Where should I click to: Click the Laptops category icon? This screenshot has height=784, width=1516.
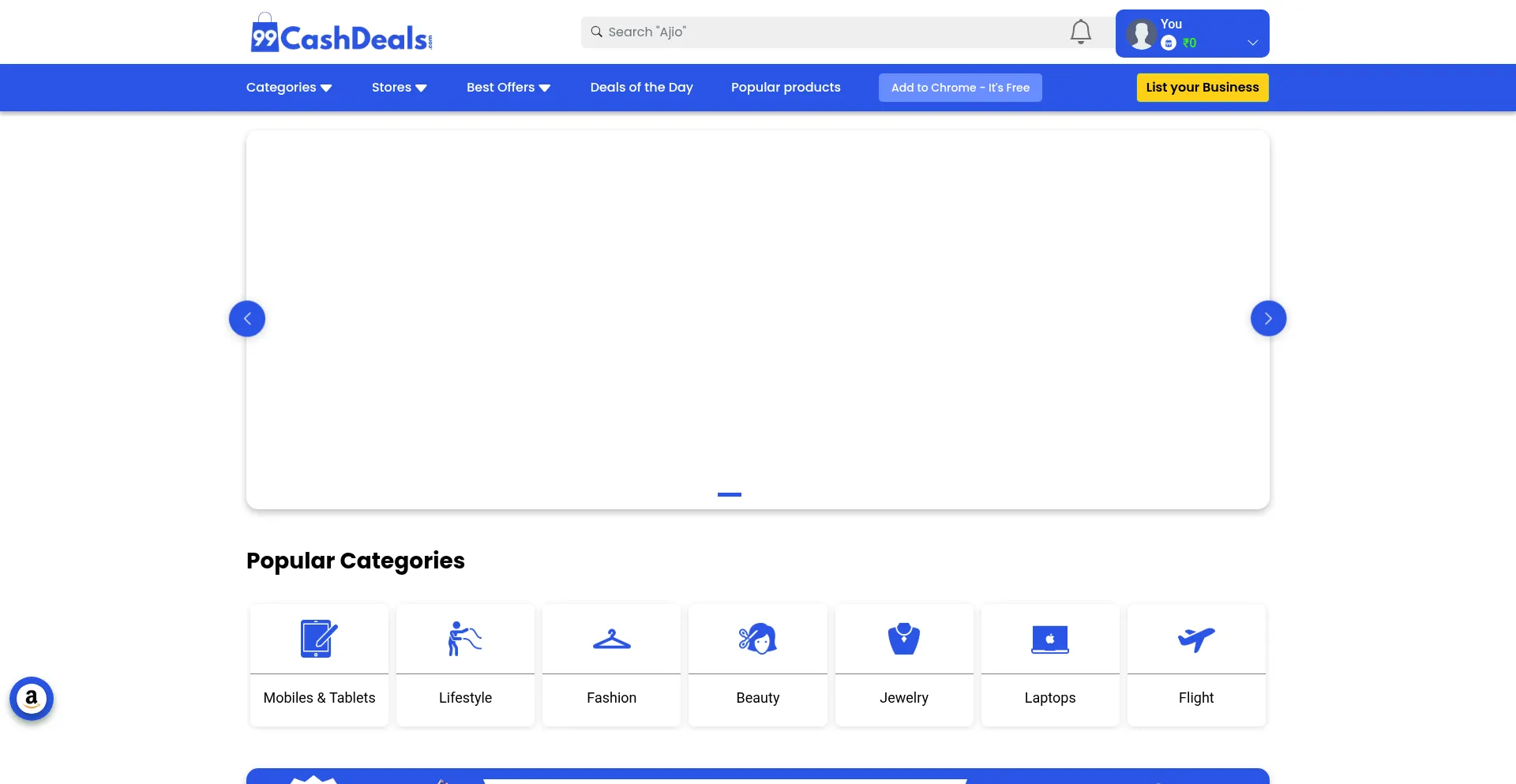click(1050, 639)
